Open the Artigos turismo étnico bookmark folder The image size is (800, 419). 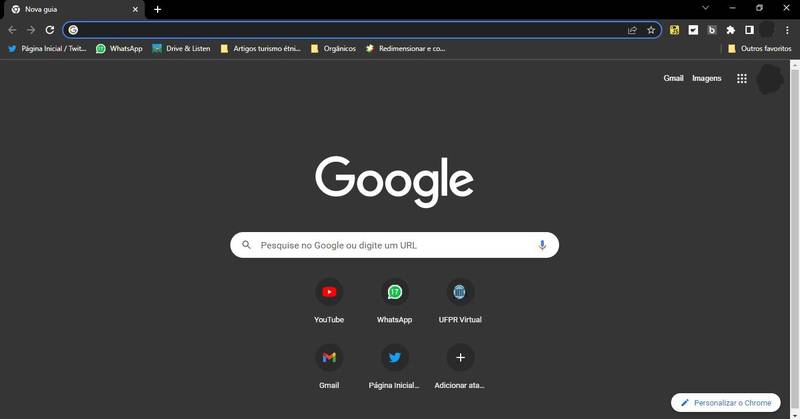[x=260, y=48]
